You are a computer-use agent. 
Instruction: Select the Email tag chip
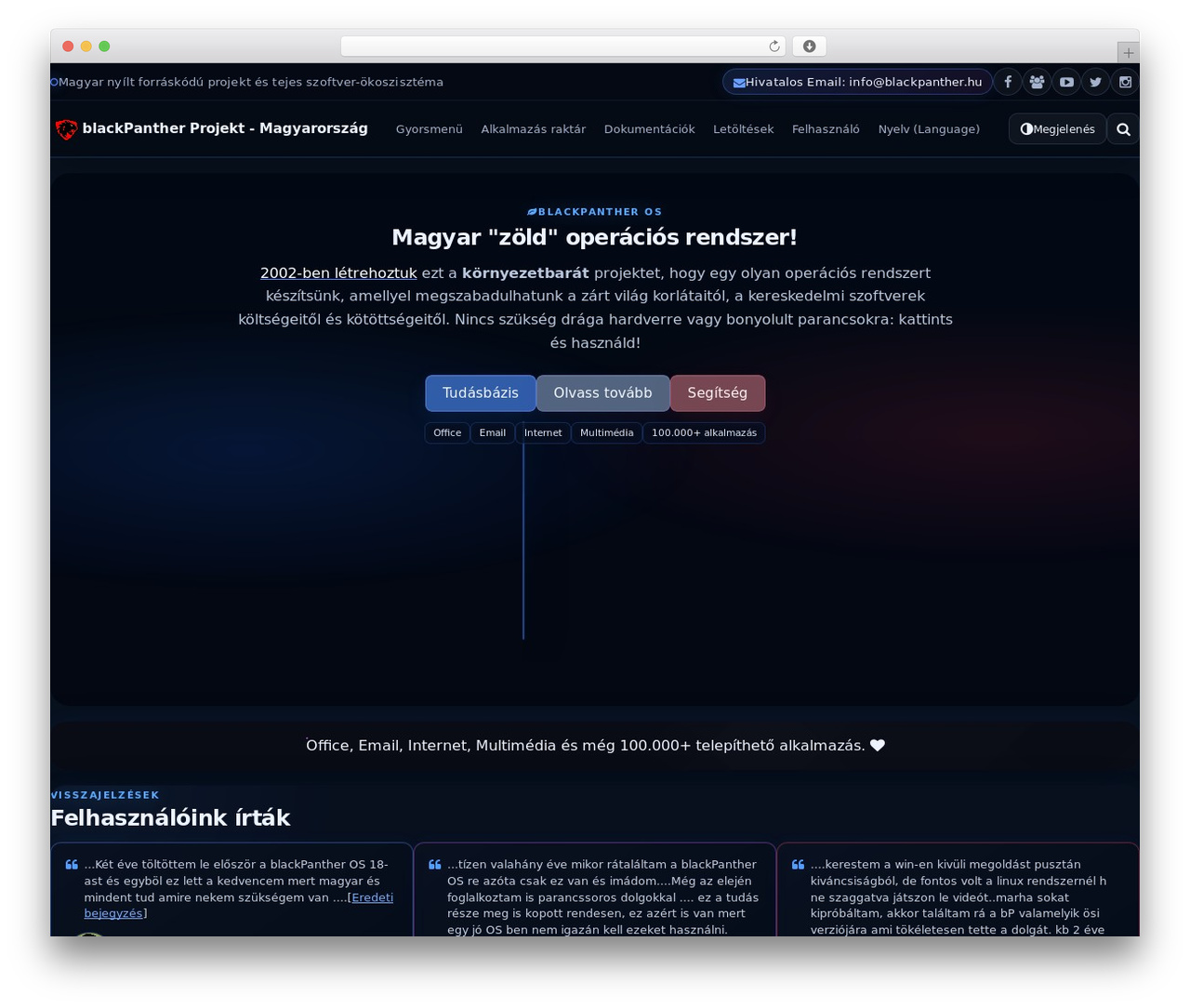click(x=493, y=433)
